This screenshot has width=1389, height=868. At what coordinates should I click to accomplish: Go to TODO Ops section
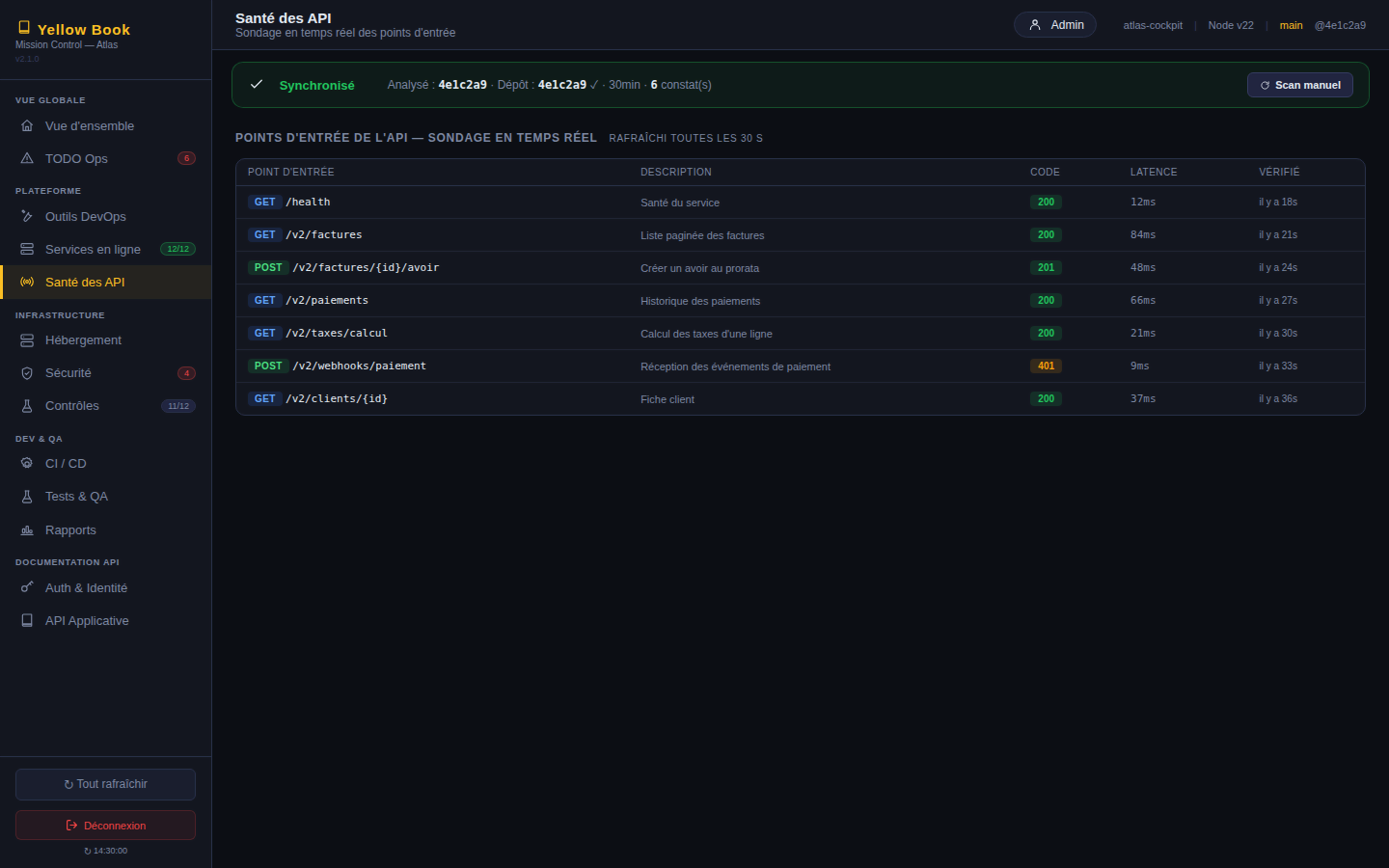click(105, 158)
